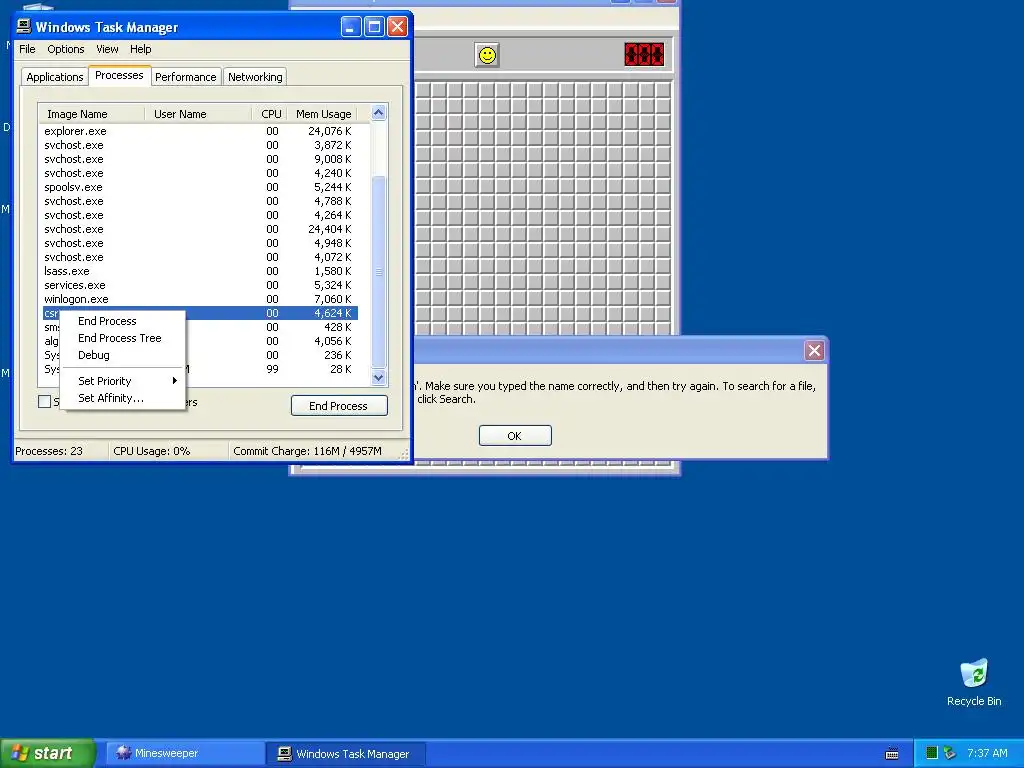Select the process row using 428 K

pos(200,327)
